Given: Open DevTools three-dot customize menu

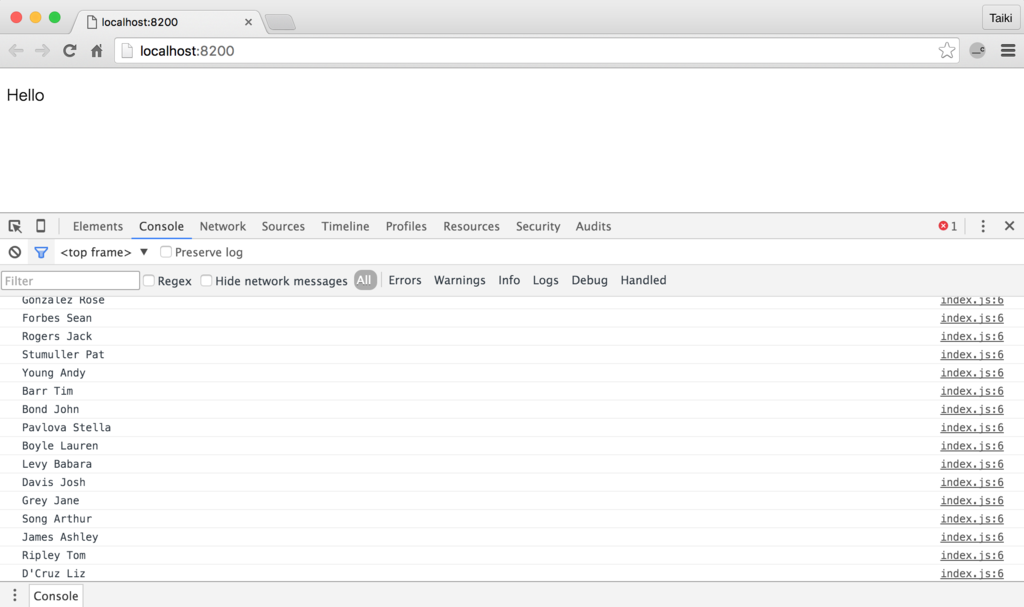Looking at the screenshot, I should [983, 226].
